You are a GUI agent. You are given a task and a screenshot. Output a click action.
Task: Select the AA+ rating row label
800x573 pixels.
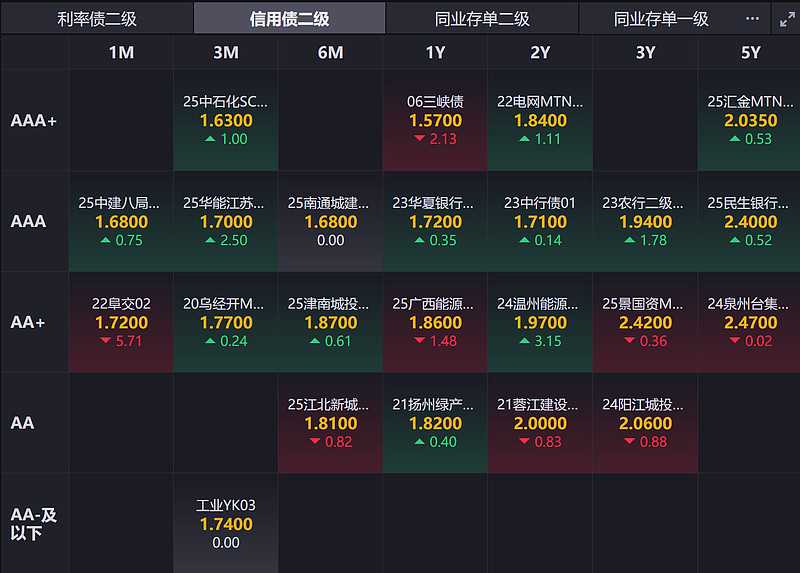coord(28,322)
